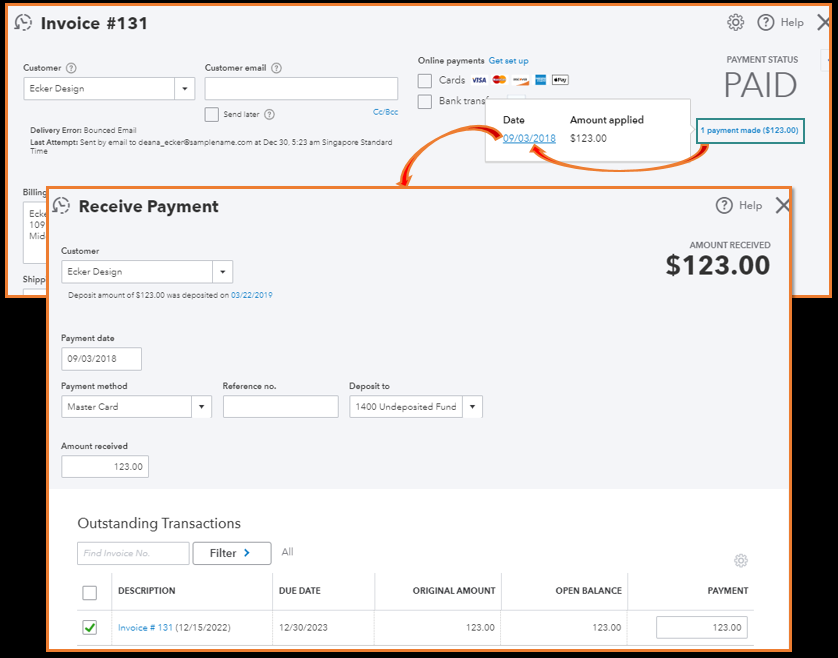Click the Find Invoice No. search field
838x658 pixels.
[x=132, y=553]
